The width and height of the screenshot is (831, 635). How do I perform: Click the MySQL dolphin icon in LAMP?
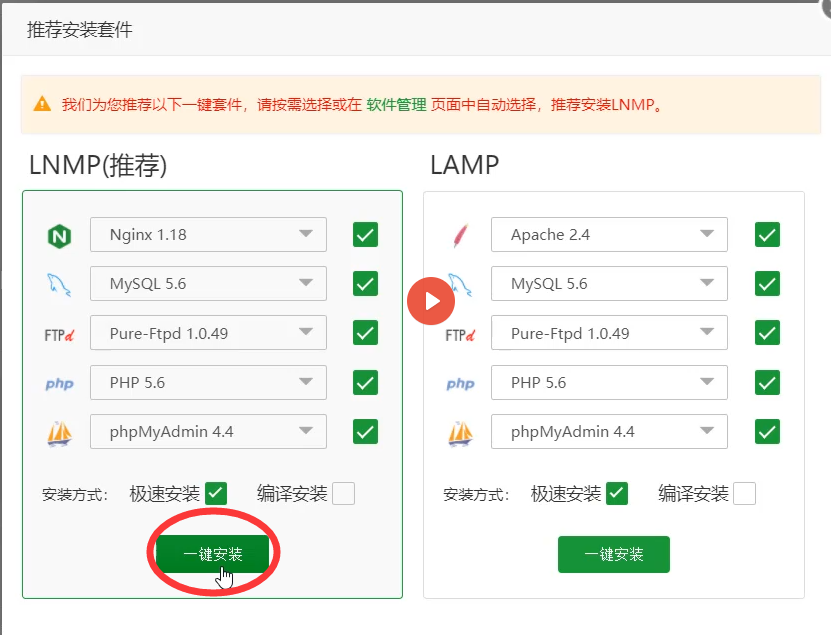click(461, 285)
